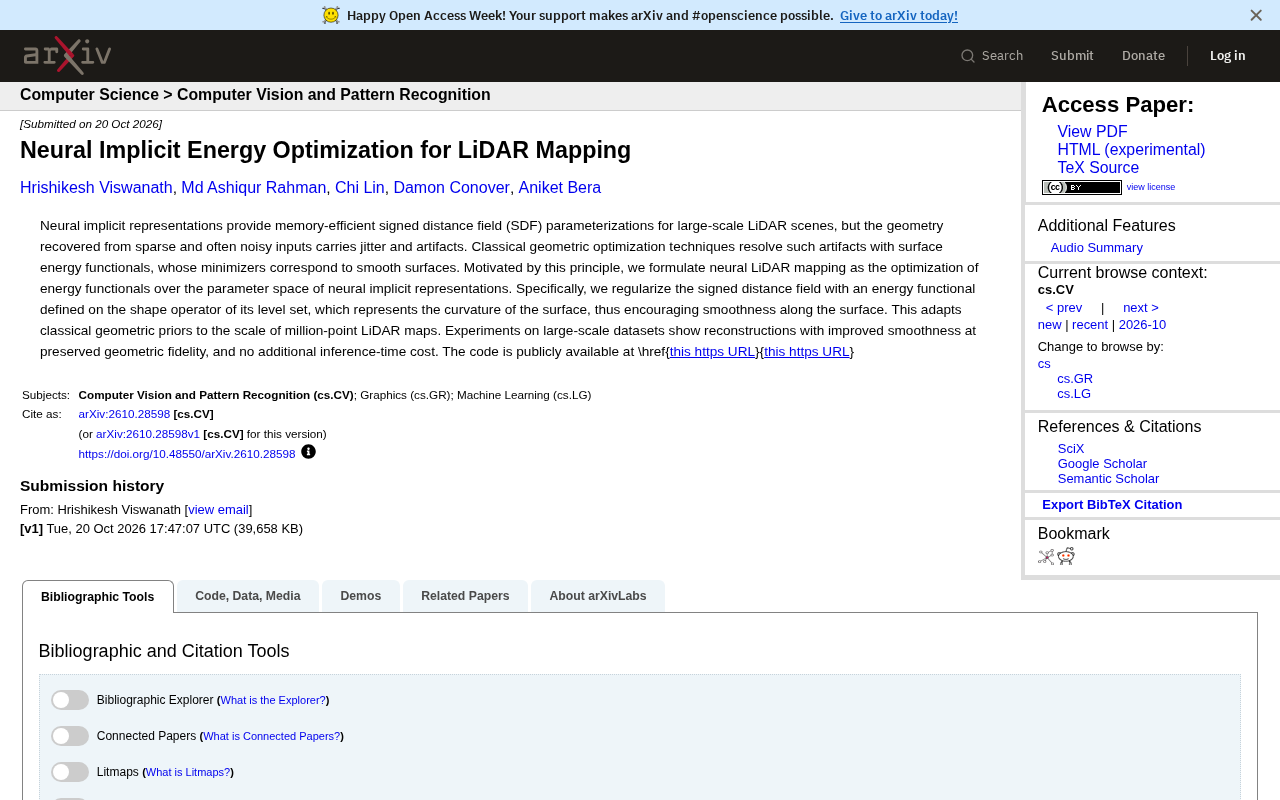Go to previous paper via prev link

tap(1064, 308)
